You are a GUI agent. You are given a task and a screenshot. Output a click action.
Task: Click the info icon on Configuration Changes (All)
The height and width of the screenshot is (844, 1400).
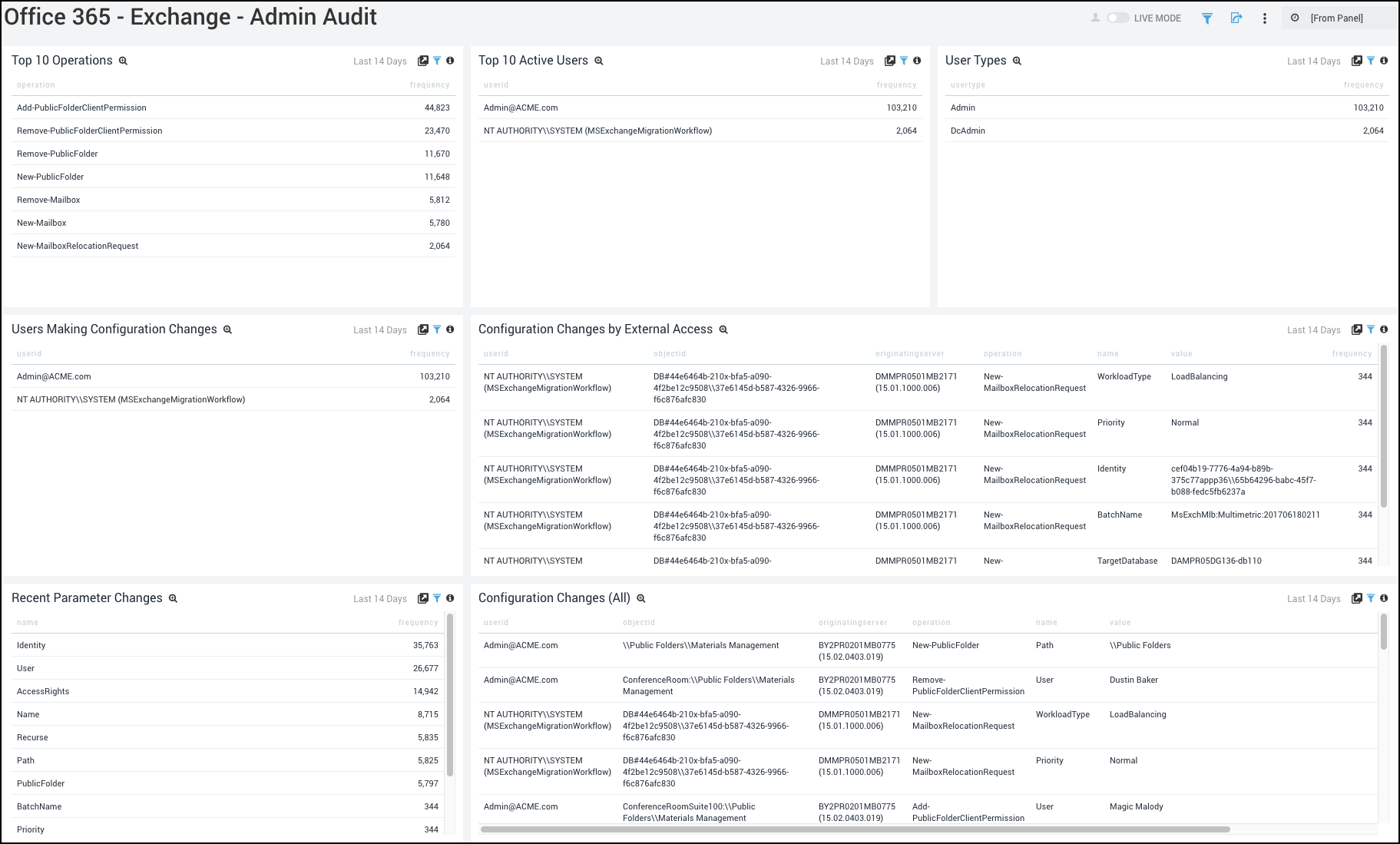pos(1384,598)
